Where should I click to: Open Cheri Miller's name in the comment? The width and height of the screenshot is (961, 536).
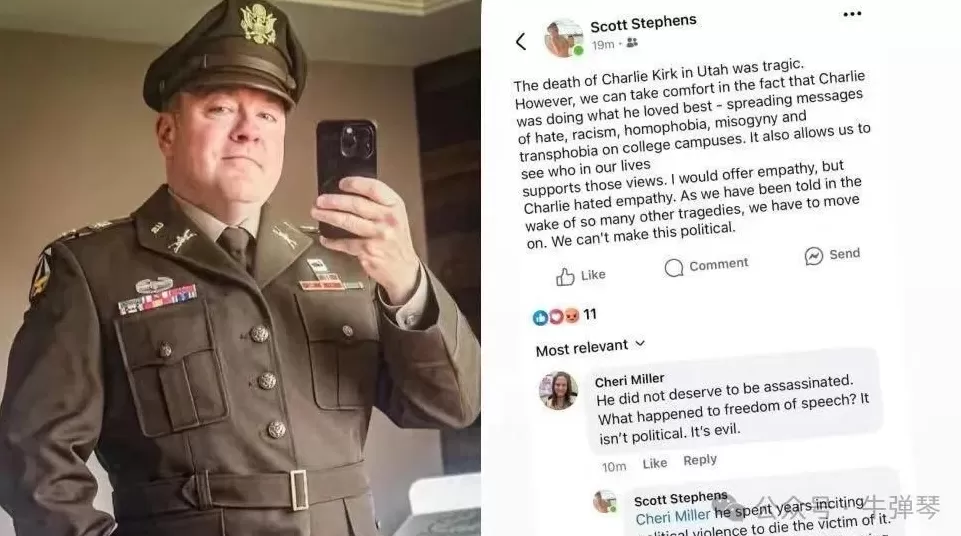[629, 380]
